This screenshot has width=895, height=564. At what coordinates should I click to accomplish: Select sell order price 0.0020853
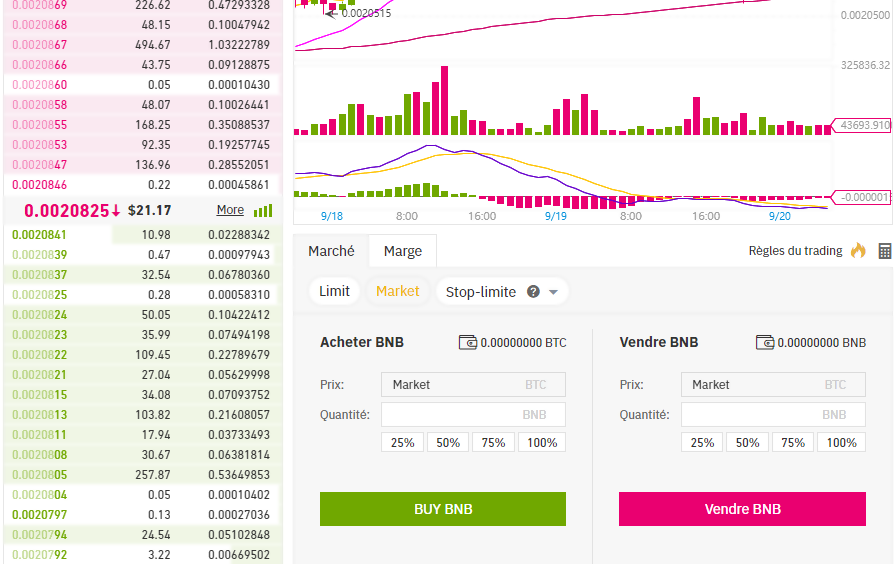tap(39, 145)
